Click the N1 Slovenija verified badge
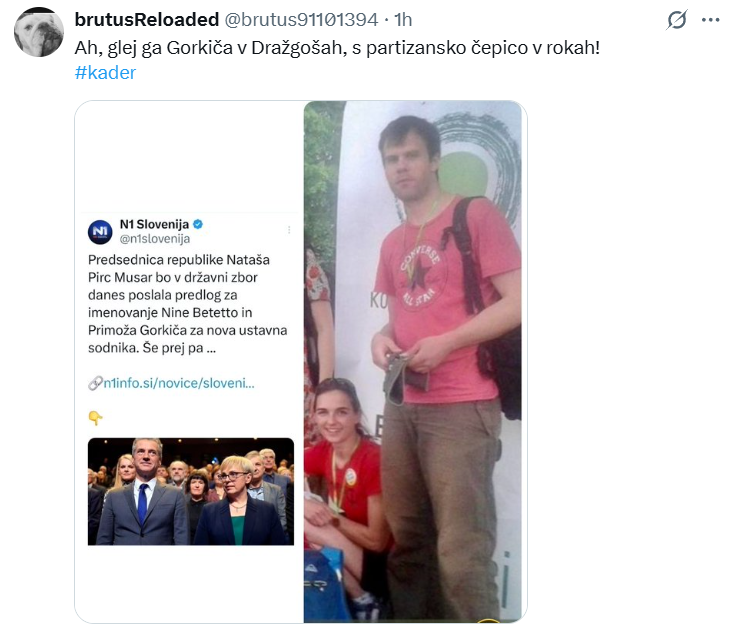The image size is (742, 628). (198, 224)
